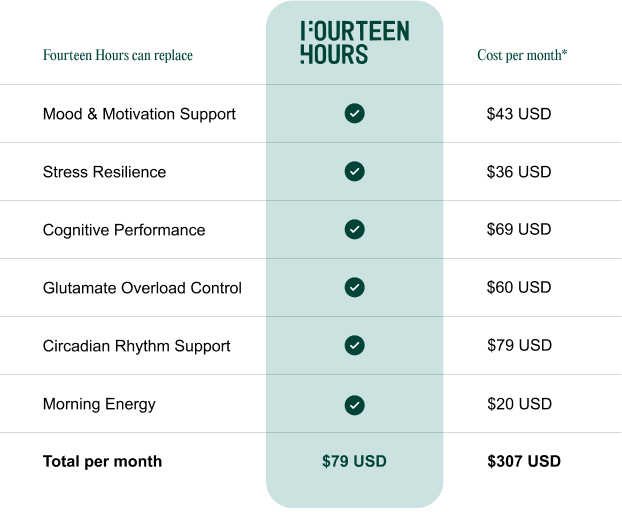Image resolution: width=622 pixels, height=512 pixels.
Task: Select the Cognitive Performance label
Action: (x=124, y=230)
